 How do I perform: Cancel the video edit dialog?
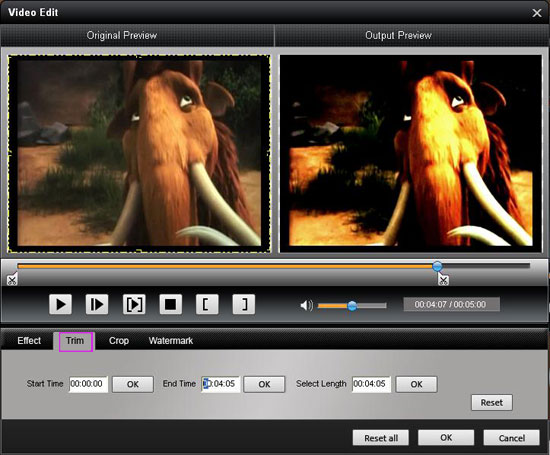511,438
